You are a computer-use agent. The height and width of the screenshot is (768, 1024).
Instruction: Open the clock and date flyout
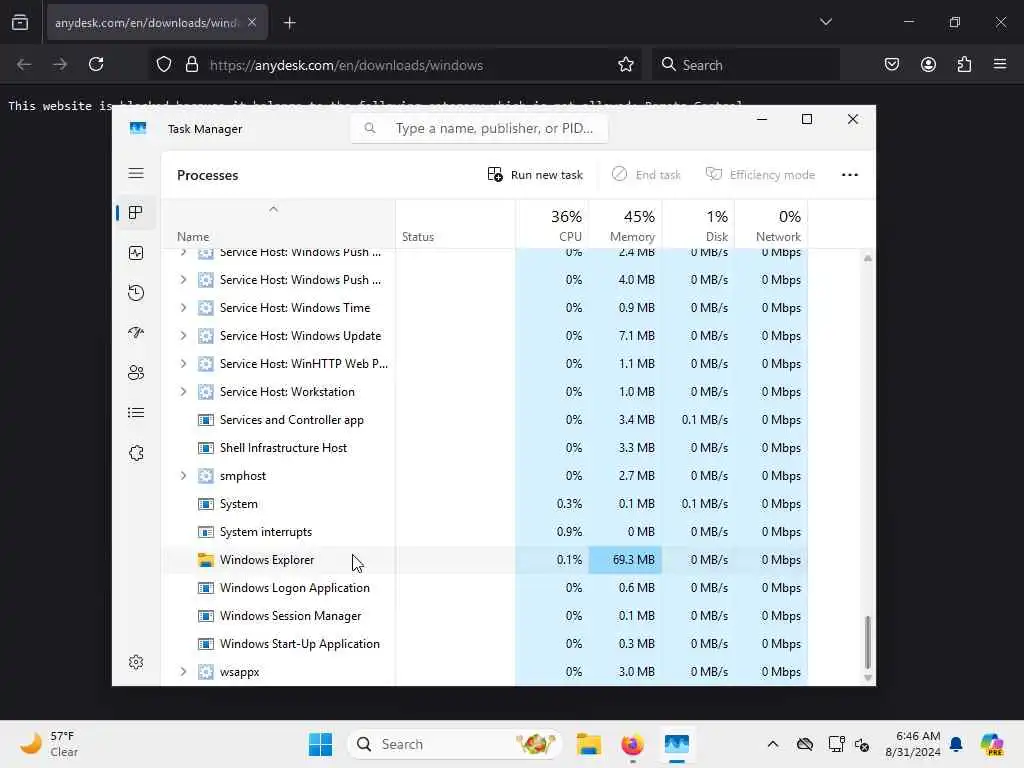(912, 744)
